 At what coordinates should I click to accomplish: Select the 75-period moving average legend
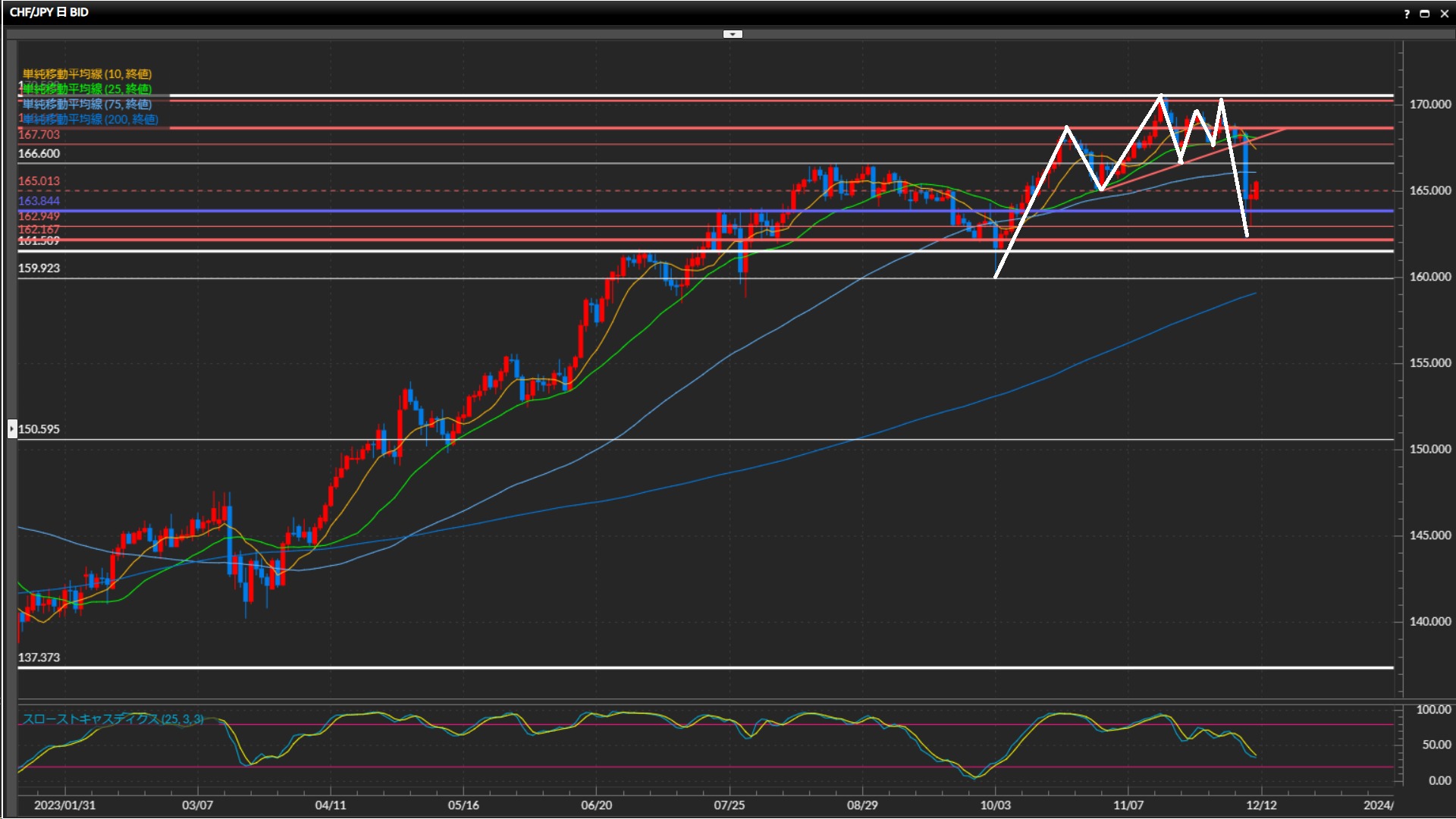tap(87, 104)
